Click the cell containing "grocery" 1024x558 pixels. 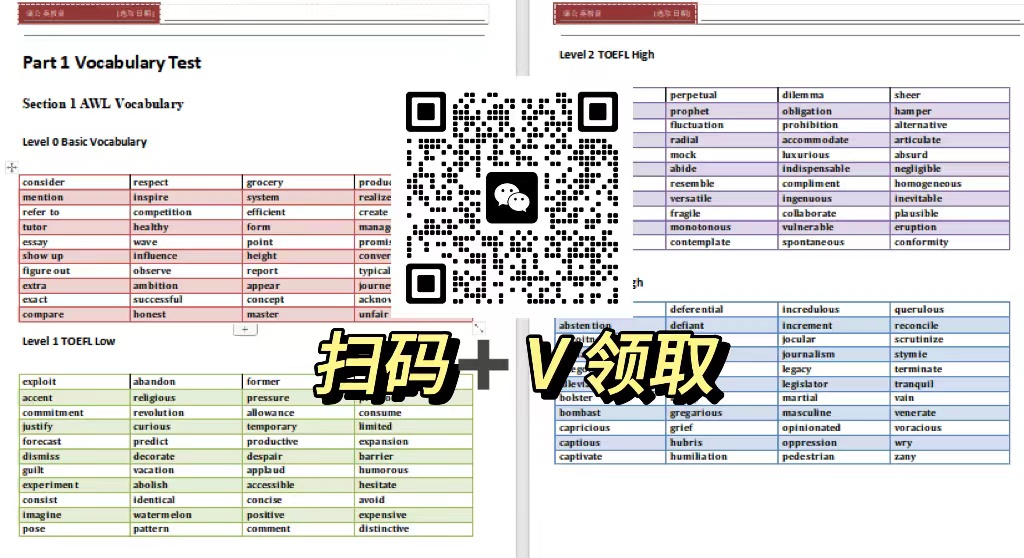tap(298, 182)
